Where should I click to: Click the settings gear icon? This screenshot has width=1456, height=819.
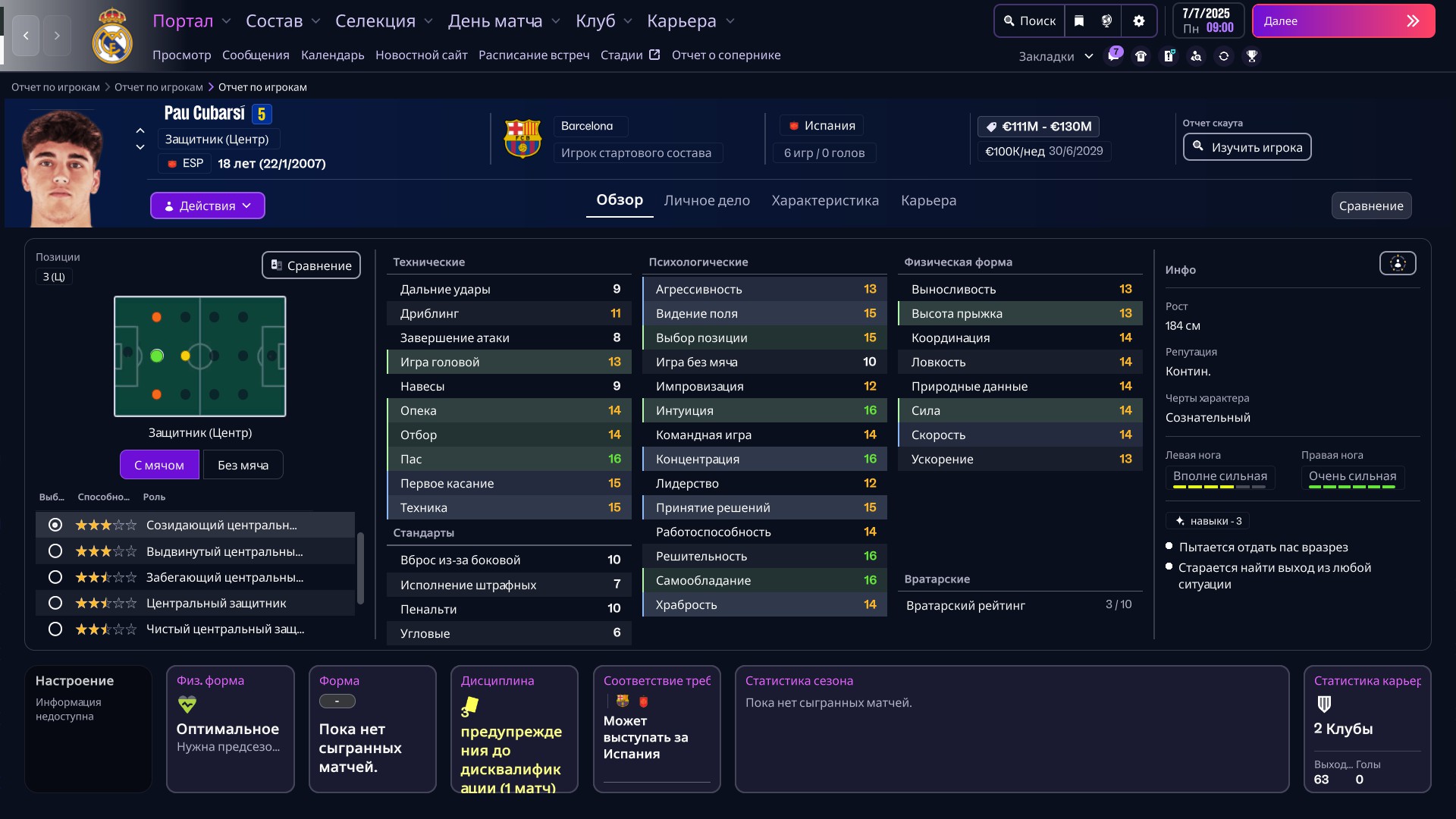[1138, 21]
